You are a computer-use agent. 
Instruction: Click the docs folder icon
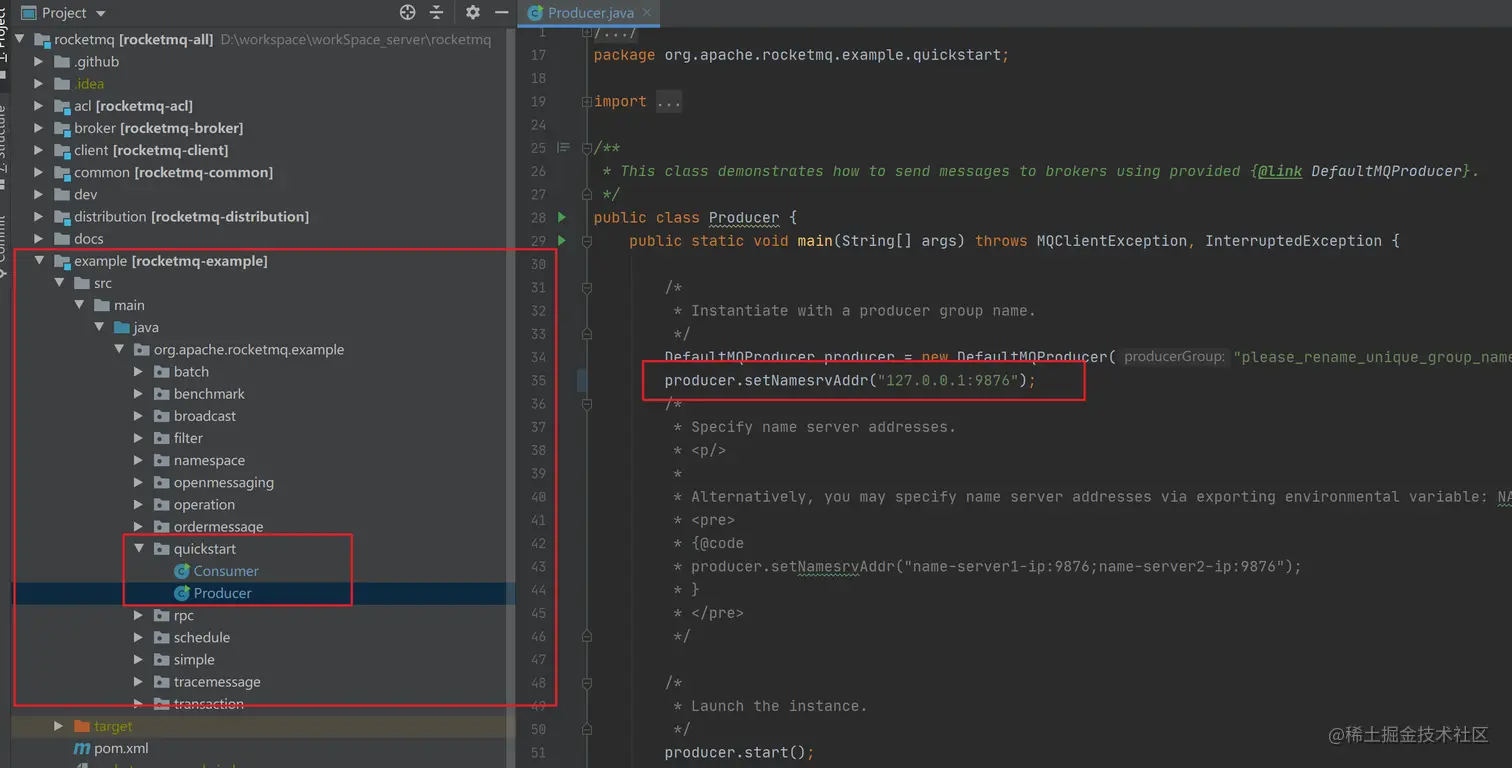[x=62, y=239]
